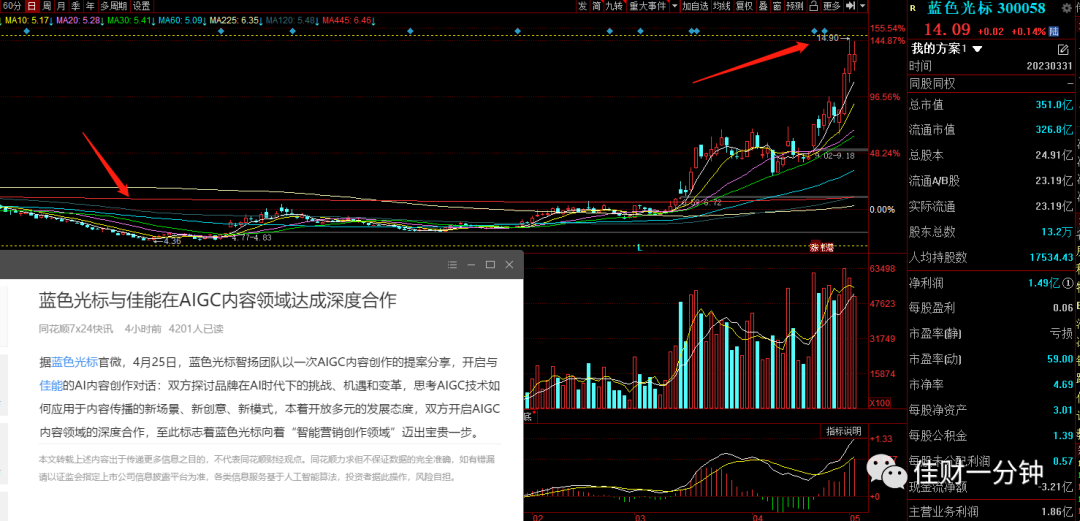Screen dimensions: 1080x521
Task: Click the 市净率 row in stock info
Action: tap(990, 385)
